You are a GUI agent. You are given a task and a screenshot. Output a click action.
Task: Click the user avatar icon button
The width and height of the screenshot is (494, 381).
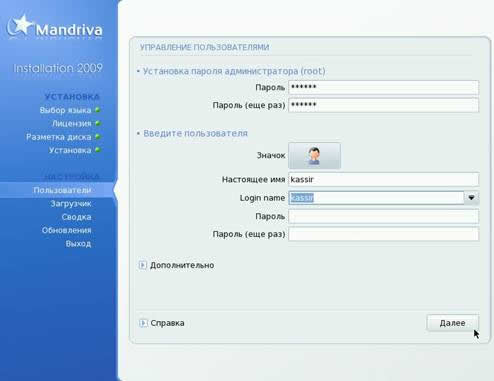[x=314, y=156]
